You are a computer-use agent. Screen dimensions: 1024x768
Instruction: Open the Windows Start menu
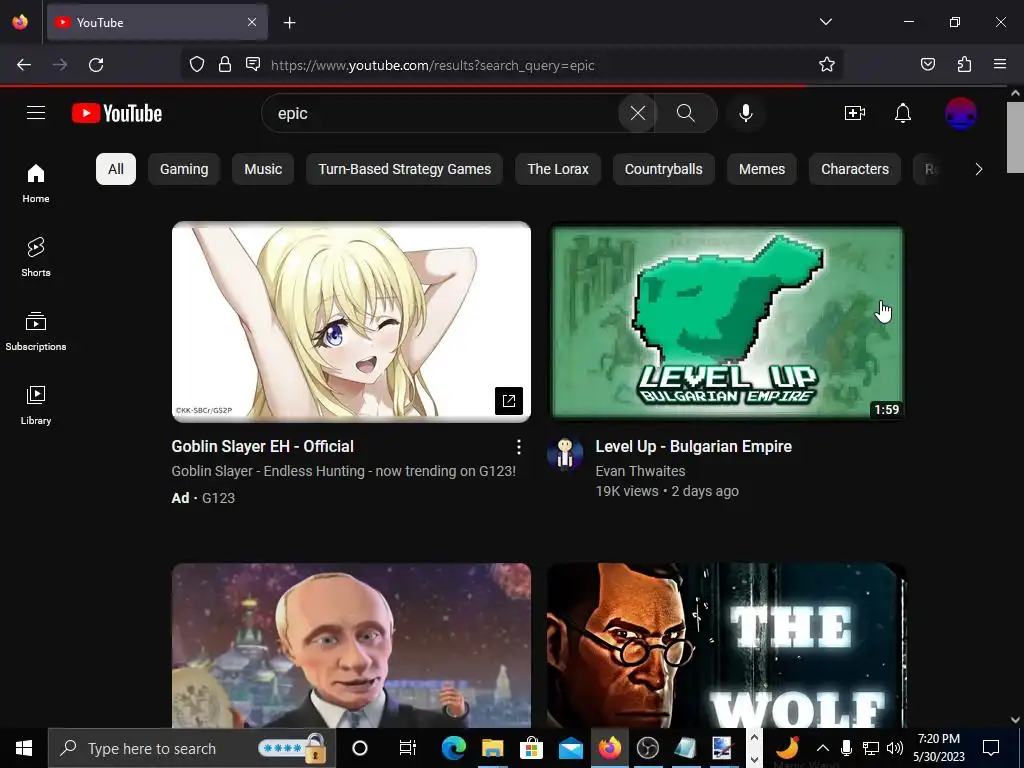coord(24,748)
